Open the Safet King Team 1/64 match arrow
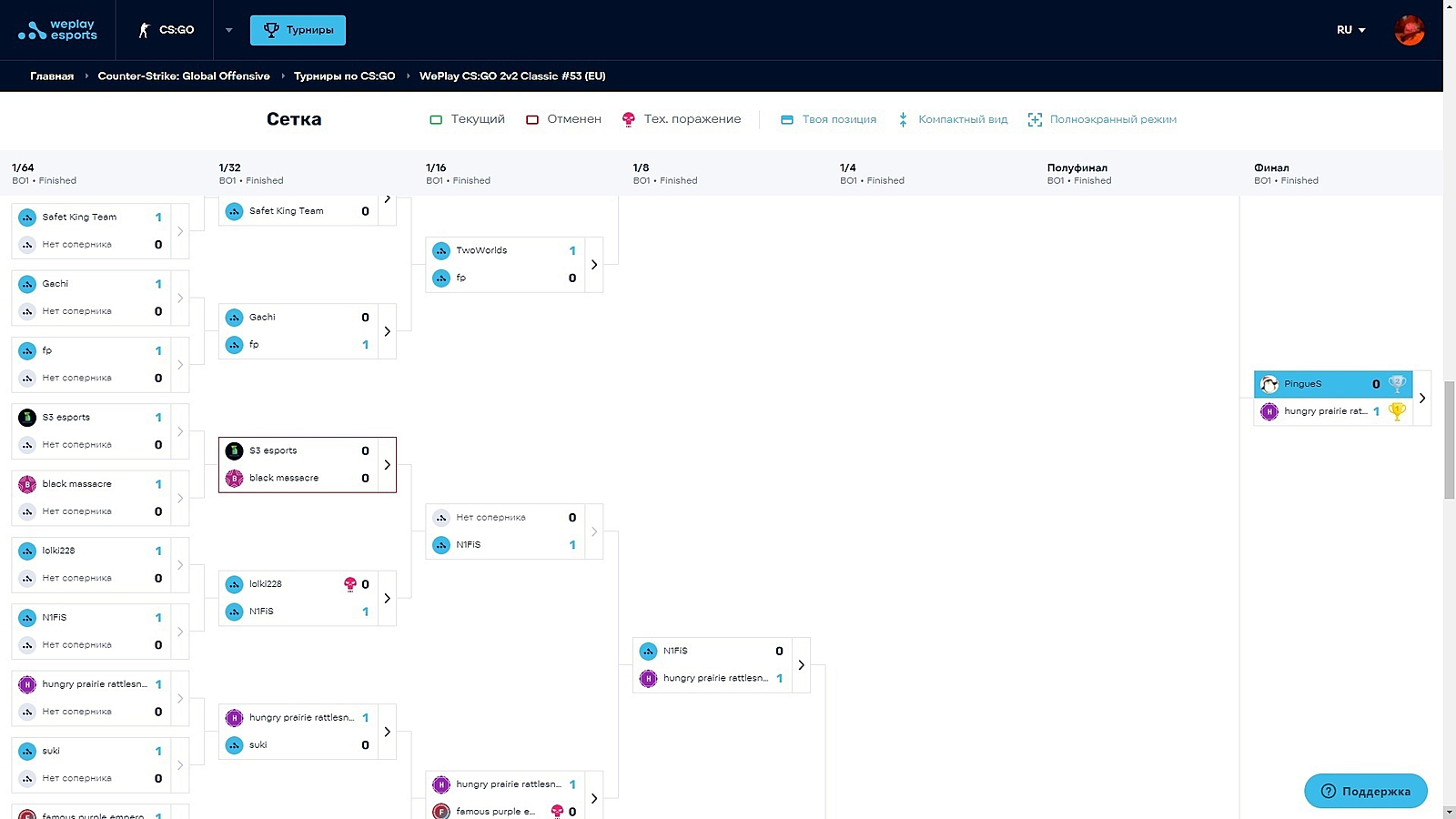This screenshot has height=819, width=1456. [180, 231]
